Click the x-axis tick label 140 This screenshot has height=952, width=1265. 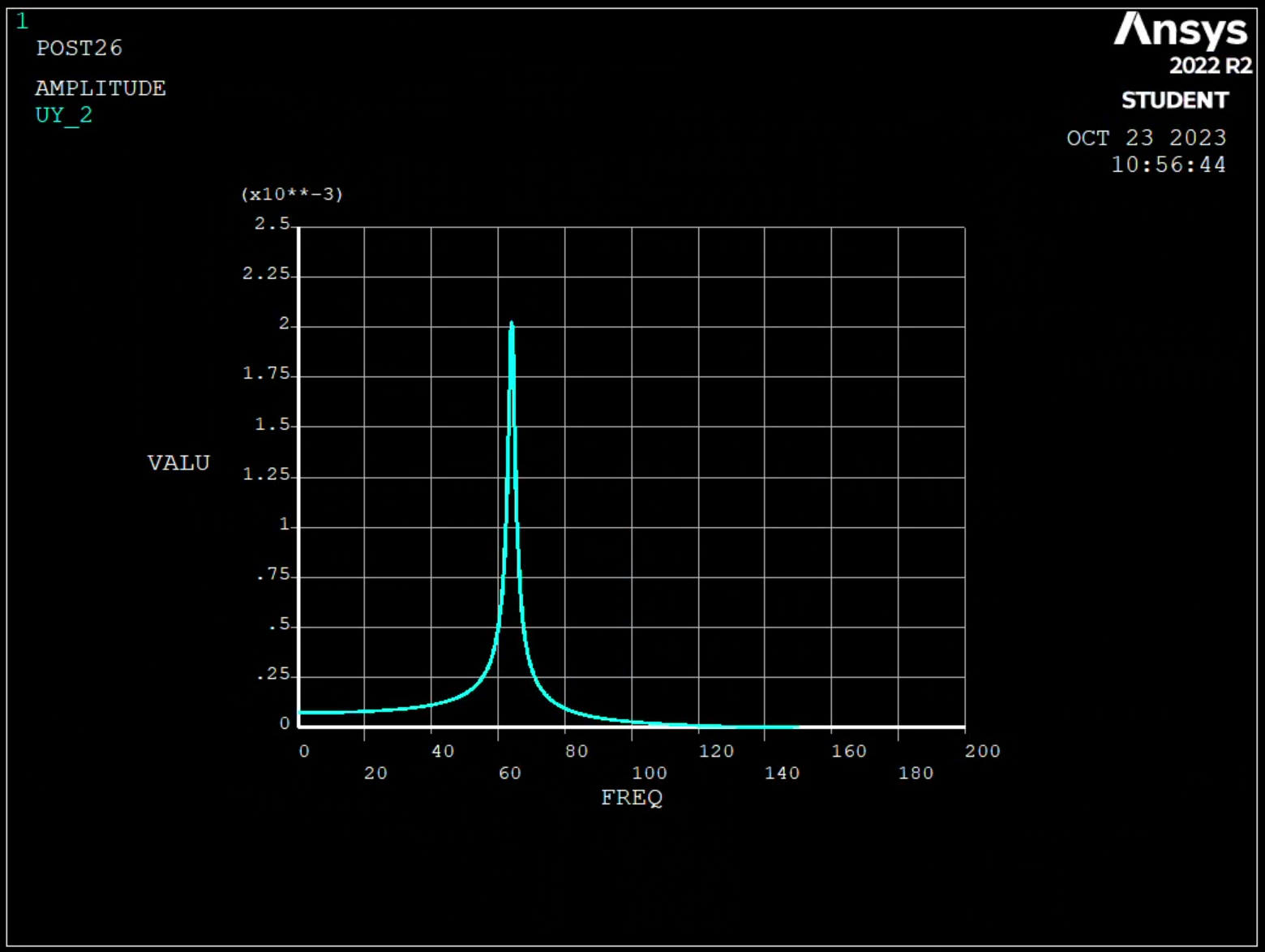(x=783, y=774)
